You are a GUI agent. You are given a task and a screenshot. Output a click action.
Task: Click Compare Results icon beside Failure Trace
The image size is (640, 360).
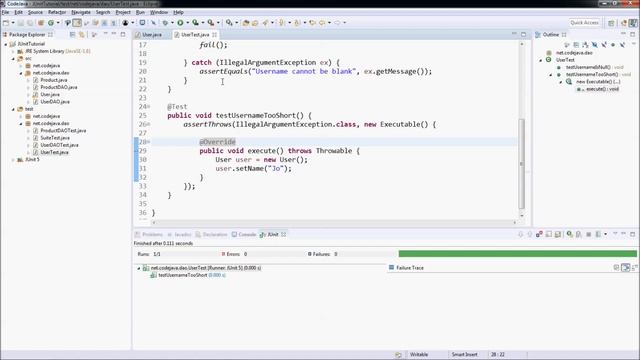(616, 268)
